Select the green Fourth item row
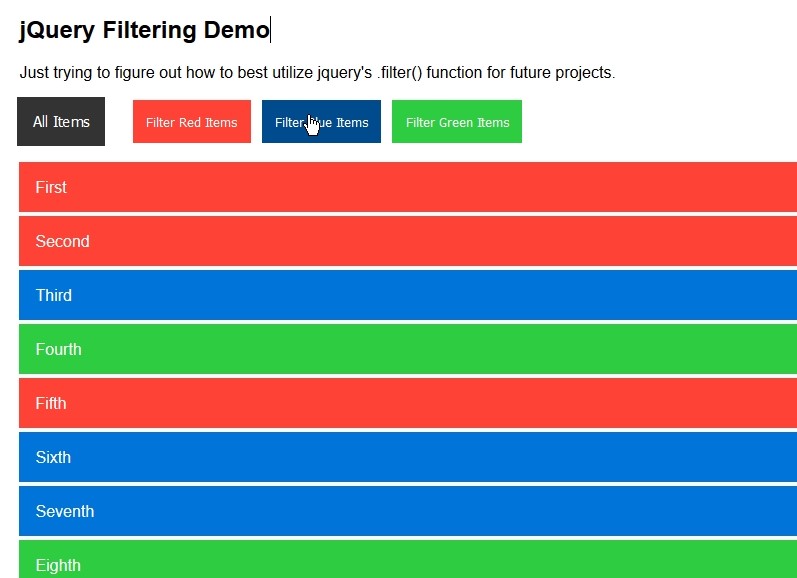Viewport: 797px width, 578px height. [407, 349]
